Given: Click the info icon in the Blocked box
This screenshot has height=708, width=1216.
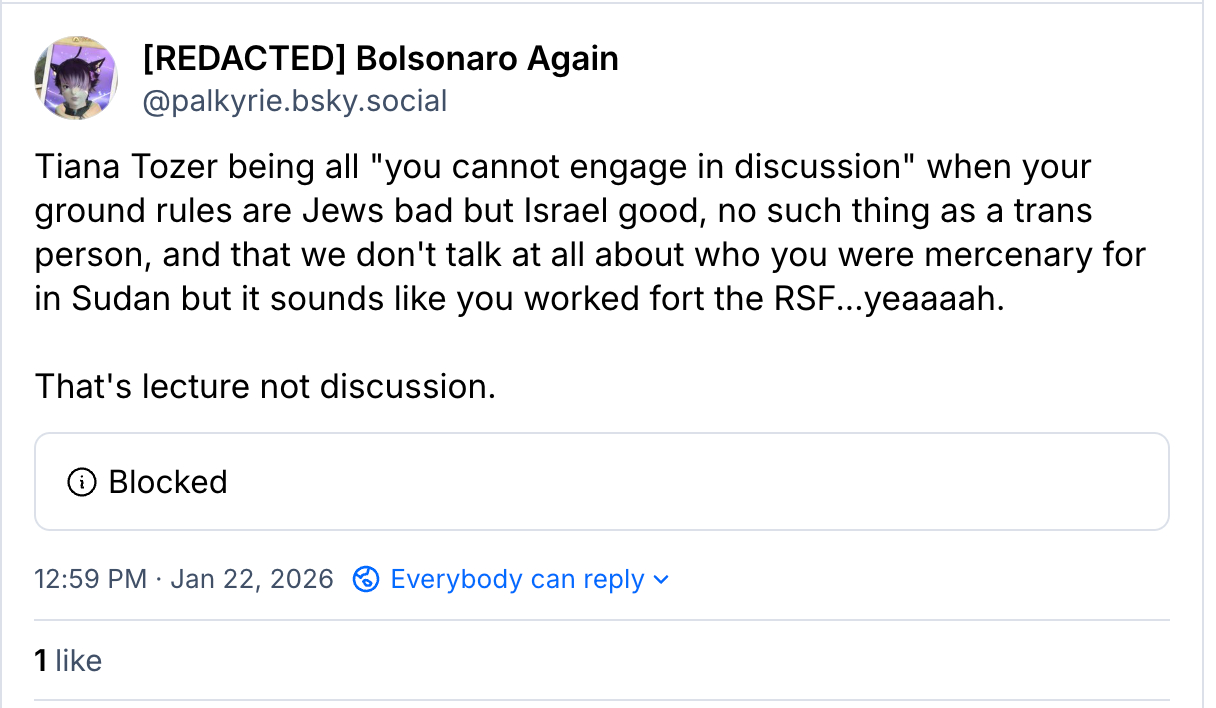Looking at the screenshot, I should 81,482.
